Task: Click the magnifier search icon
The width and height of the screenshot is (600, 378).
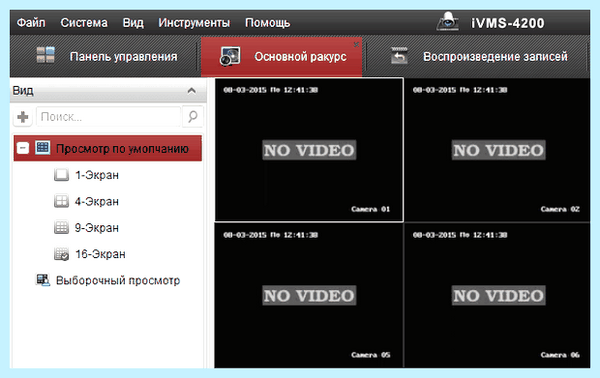Action: click(x=193, y=116)
